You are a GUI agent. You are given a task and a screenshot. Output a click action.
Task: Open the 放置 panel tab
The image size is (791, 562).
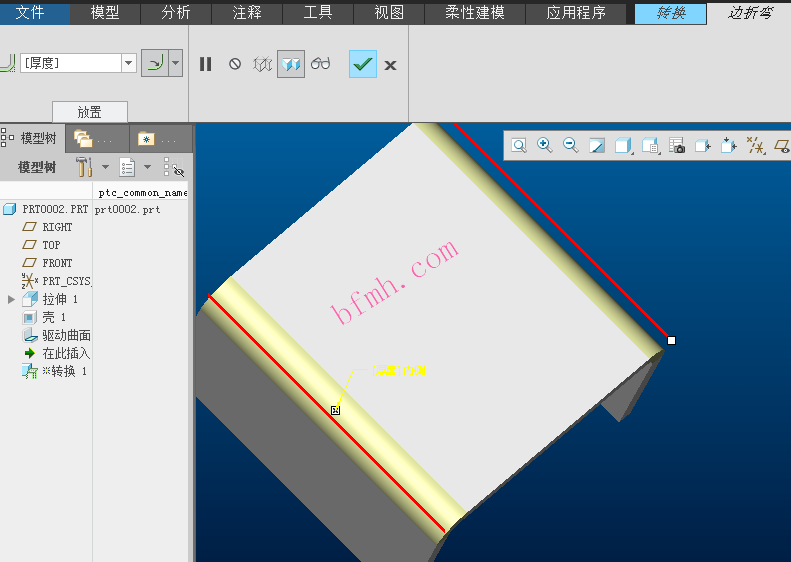[90, 112]
